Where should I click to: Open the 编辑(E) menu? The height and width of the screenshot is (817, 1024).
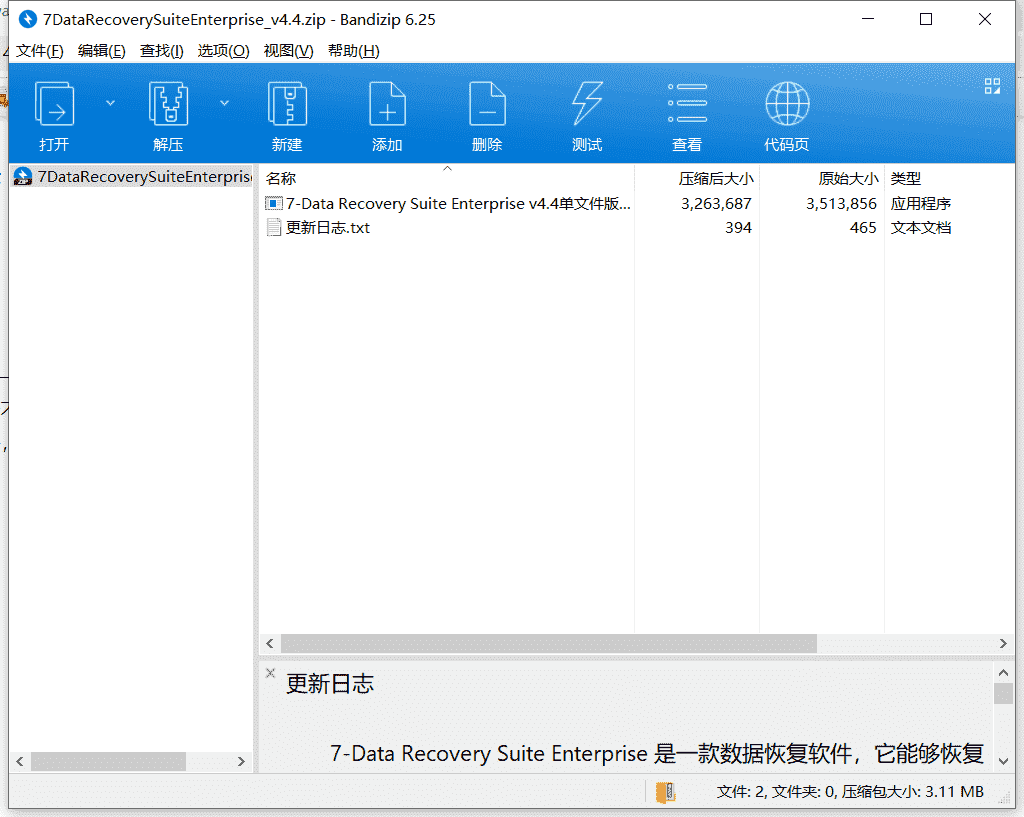point(101,51)
